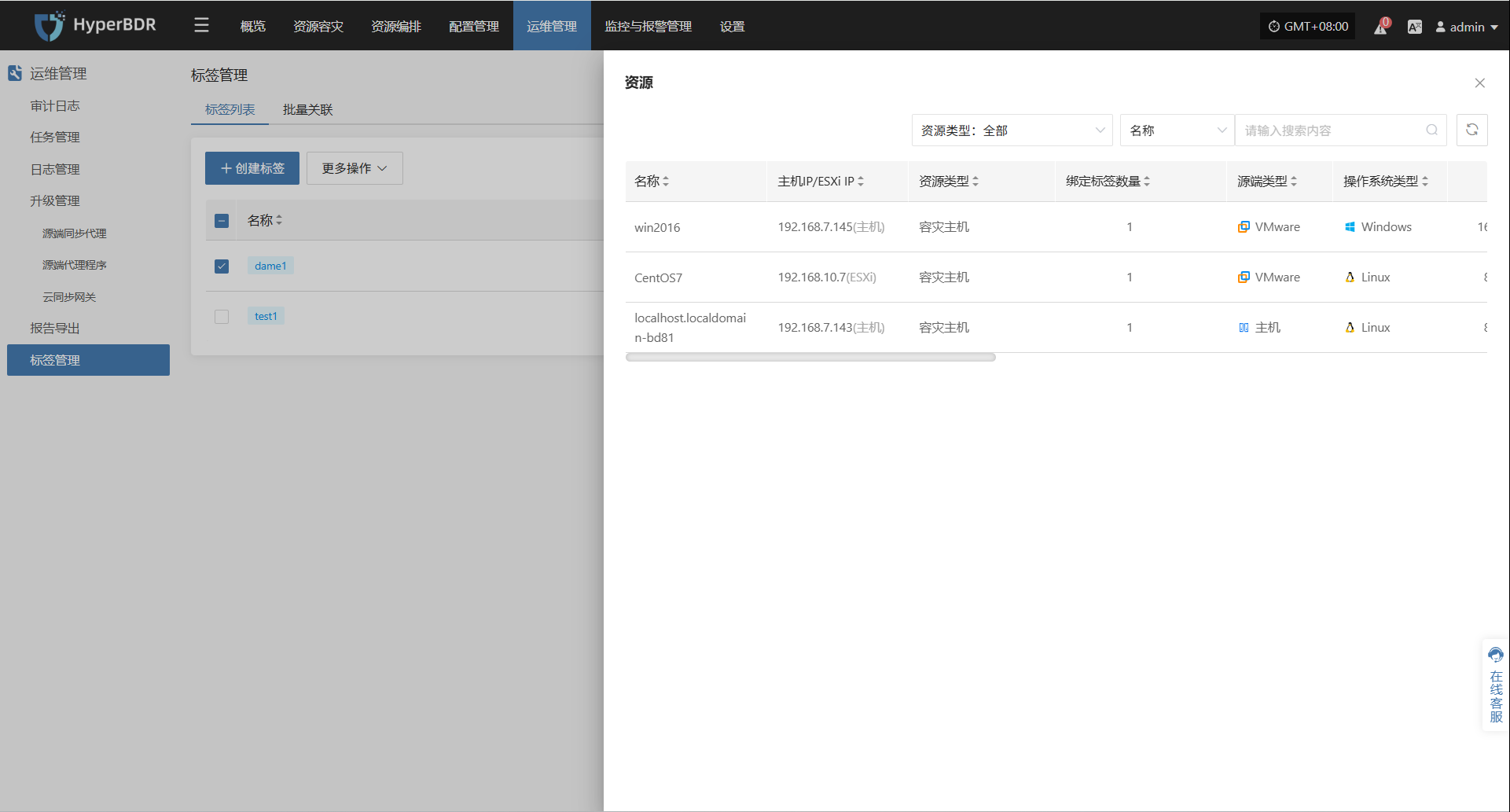
Task: Click the VMware icon in win2016 row
Action: [x=1244, y=227]
